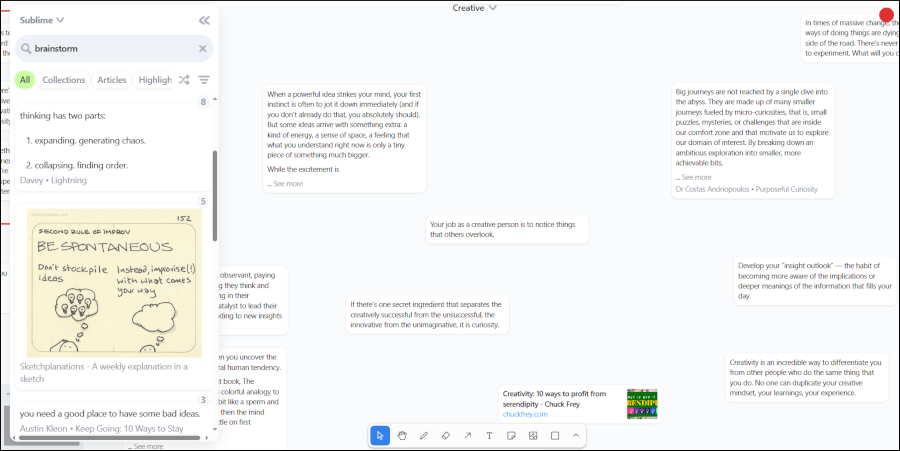Select the rectangle shape tool
The height and width of the screenshot is (451, 900).
pyautogui.click(x=555, y=436)
